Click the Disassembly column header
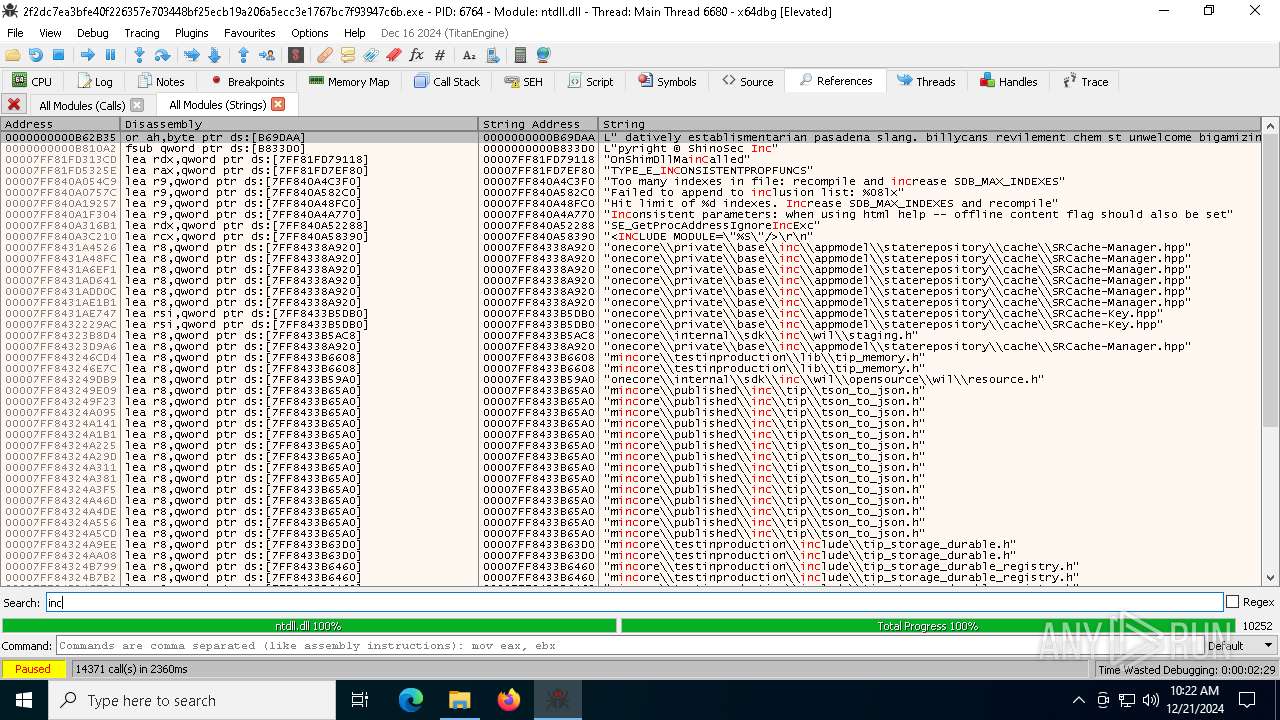 (299, 124)
